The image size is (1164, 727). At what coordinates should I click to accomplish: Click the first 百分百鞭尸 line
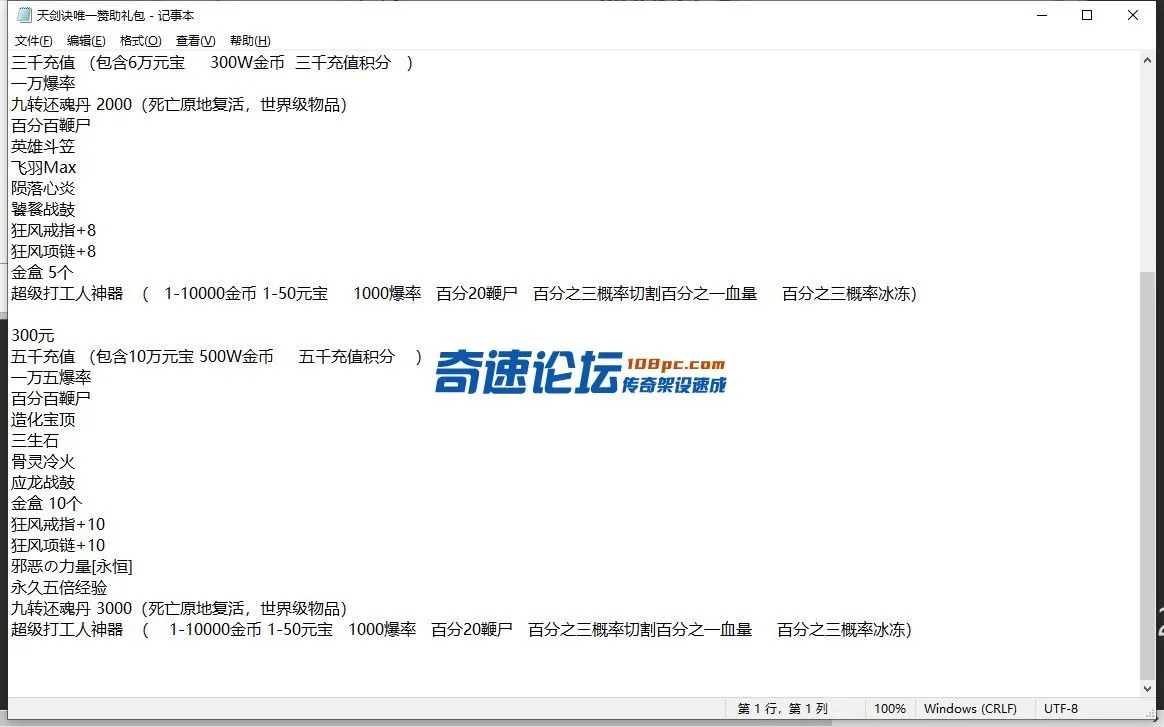pos(50,125)
